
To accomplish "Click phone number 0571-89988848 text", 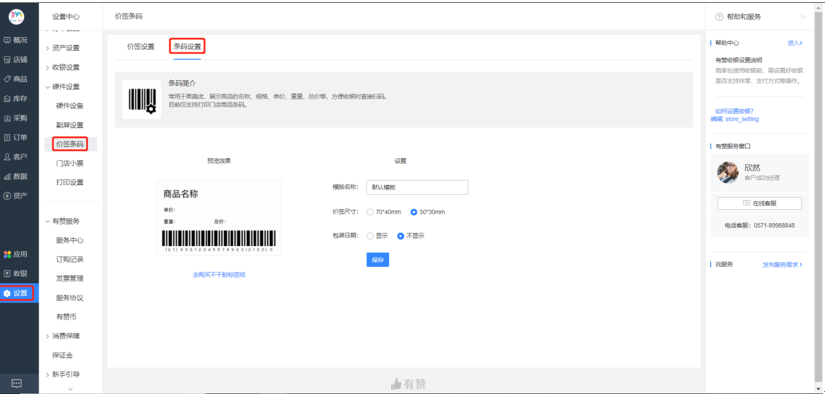I will (x=774, y=226).
